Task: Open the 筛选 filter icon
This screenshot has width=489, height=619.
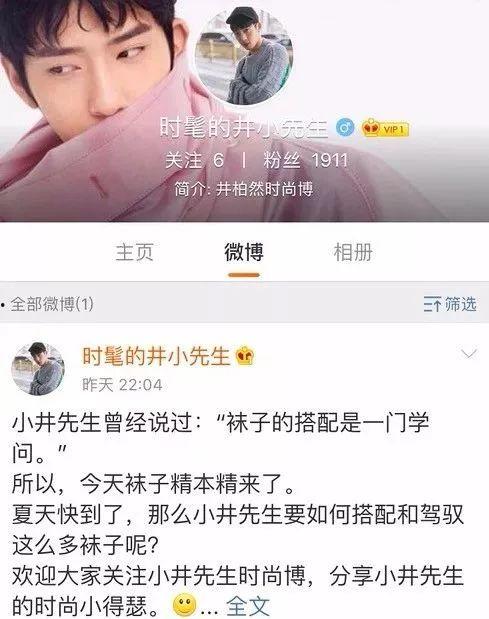Action: pos(450,304)
